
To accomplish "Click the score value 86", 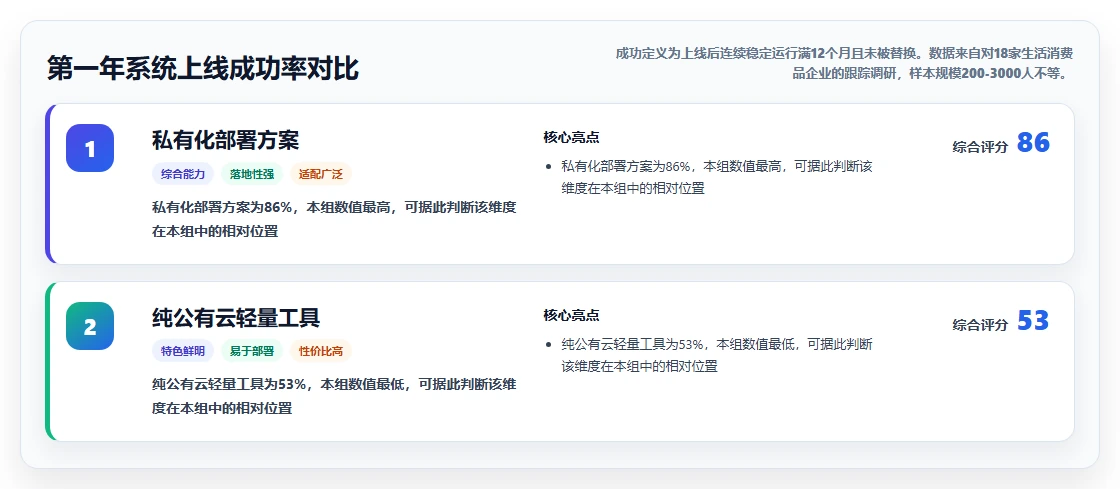I will pos(1034,143).
